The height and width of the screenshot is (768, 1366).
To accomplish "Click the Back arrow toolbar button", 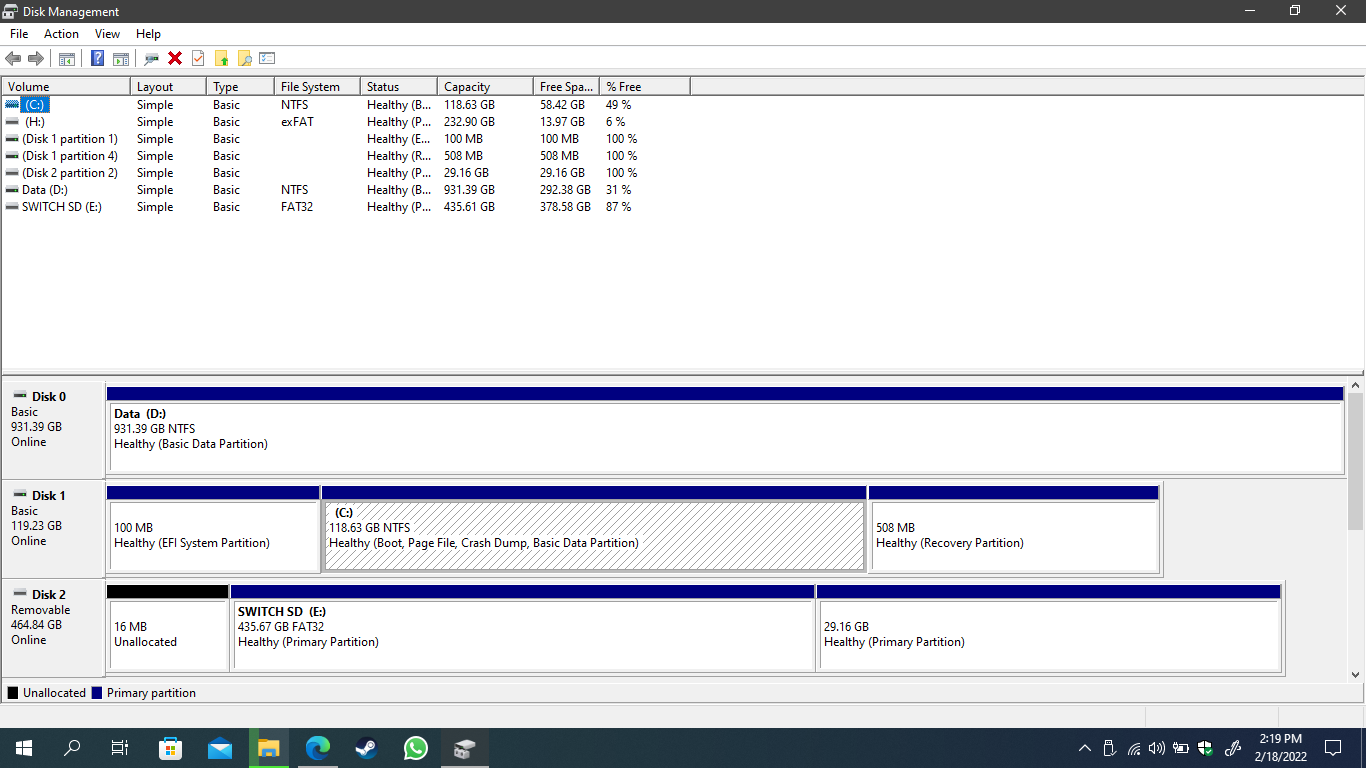I will [x=13, y=58].
